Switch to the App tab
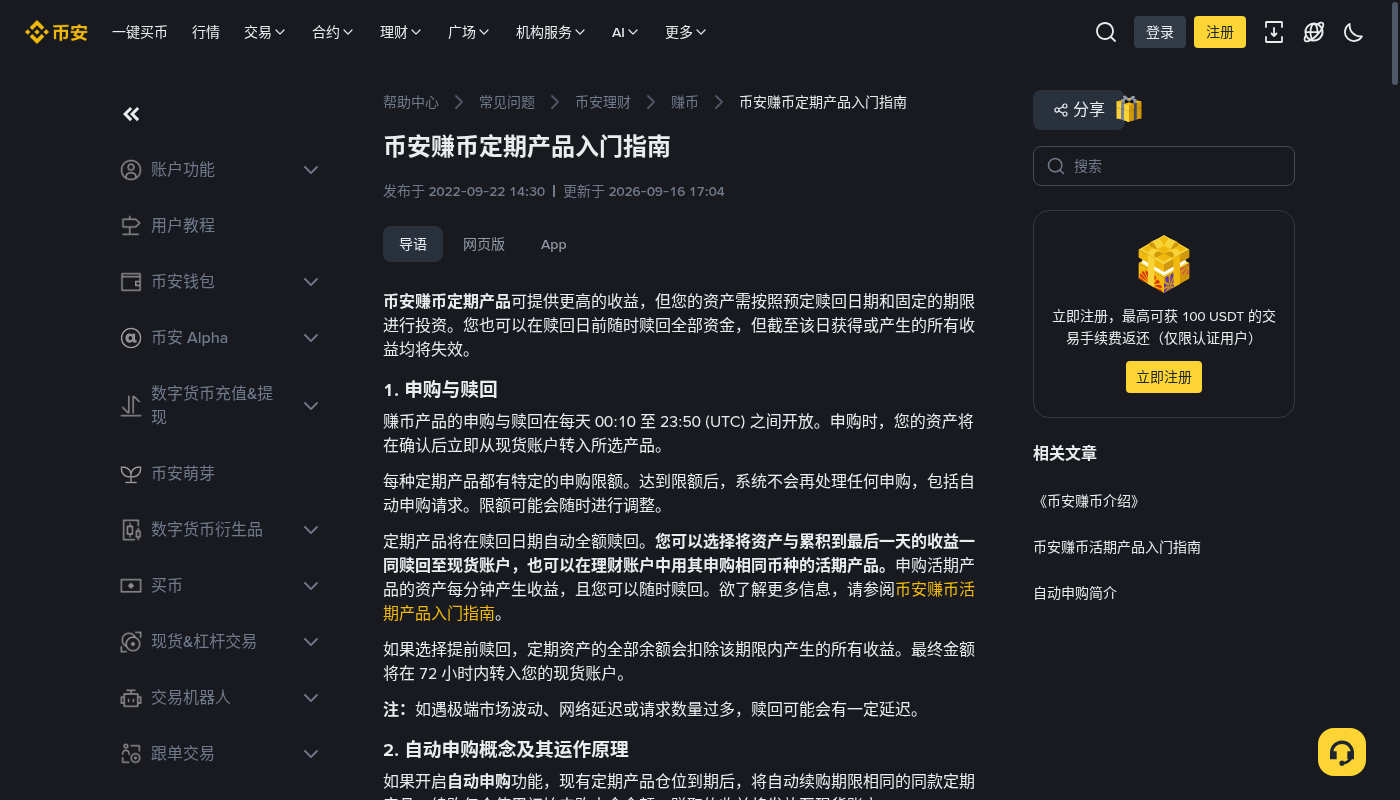Image resolution: width=1400 pixels, height=800 pixels. point(553,244)
